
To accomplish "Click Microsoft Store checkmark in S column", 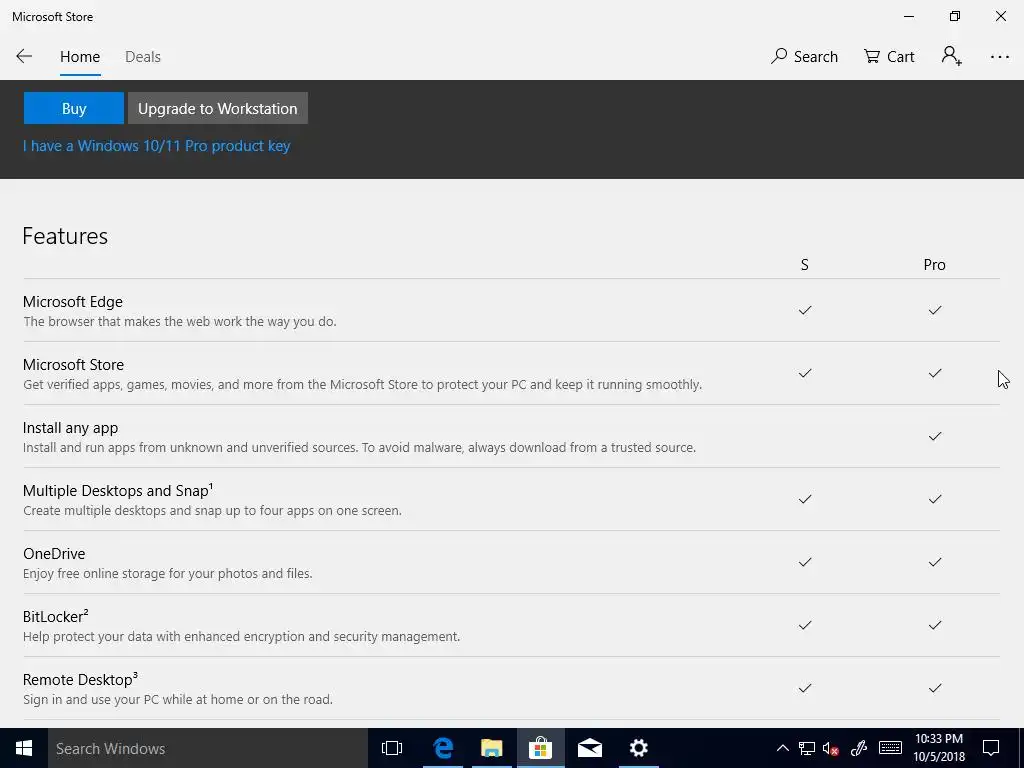I will coord(805,373).
